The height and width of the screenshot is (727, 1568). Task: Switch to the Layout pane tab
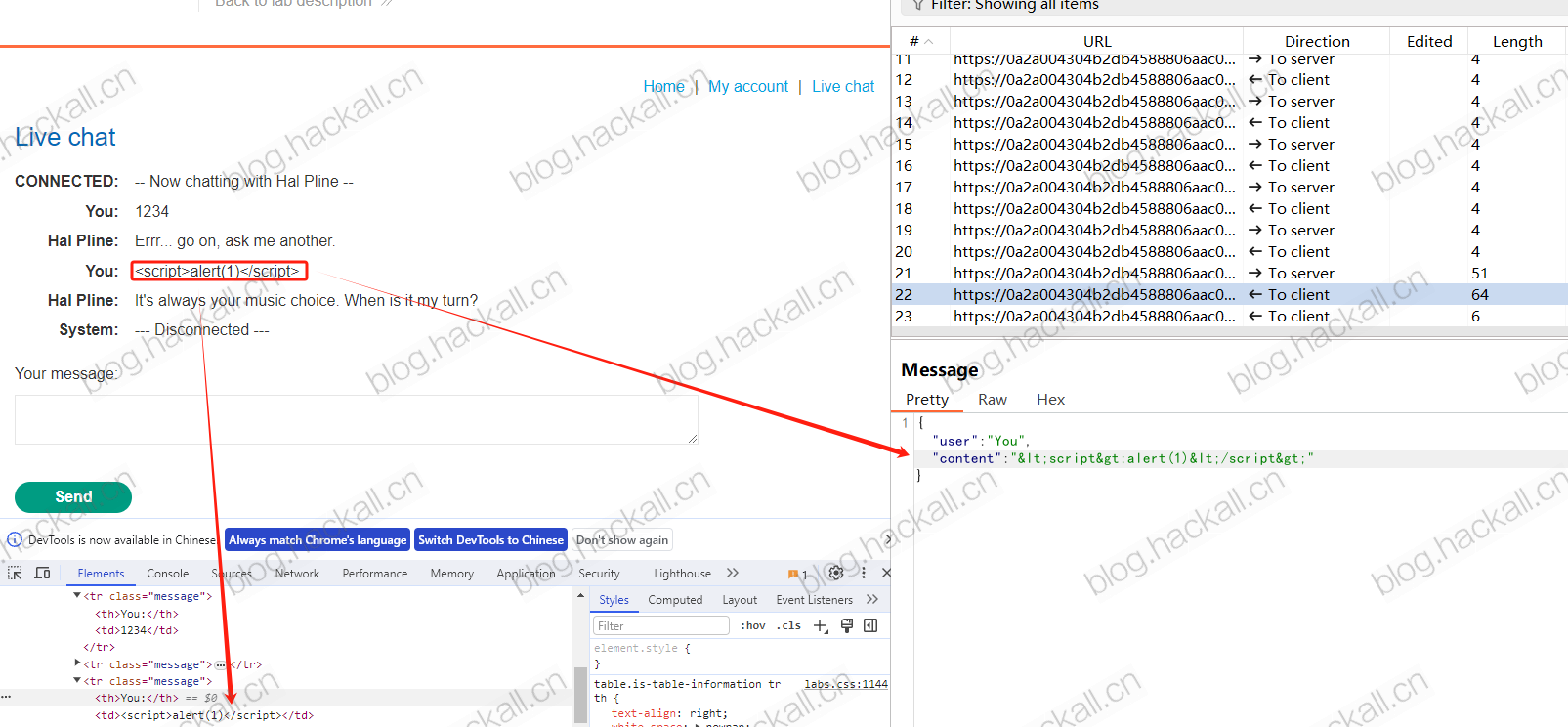[740, 600]
